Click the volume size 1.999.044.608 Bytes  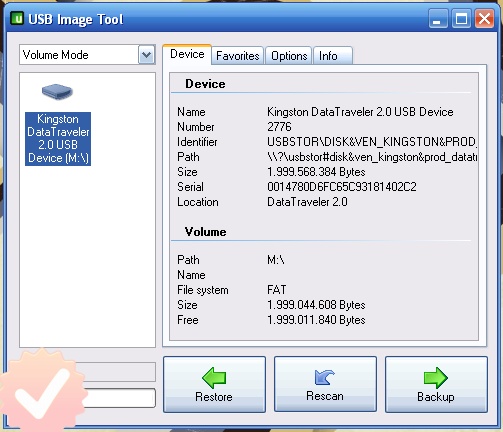[316, 305]
